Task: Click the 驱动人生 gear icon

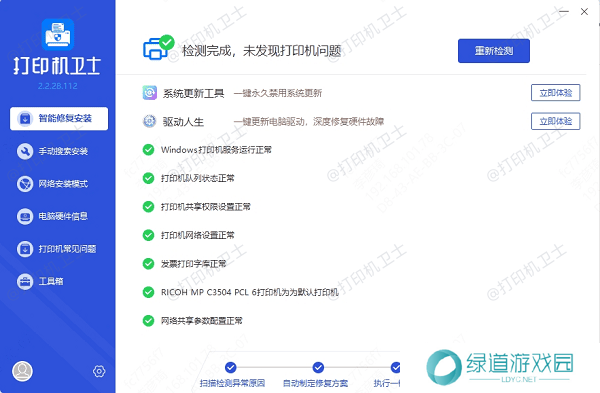Action: 150,121
